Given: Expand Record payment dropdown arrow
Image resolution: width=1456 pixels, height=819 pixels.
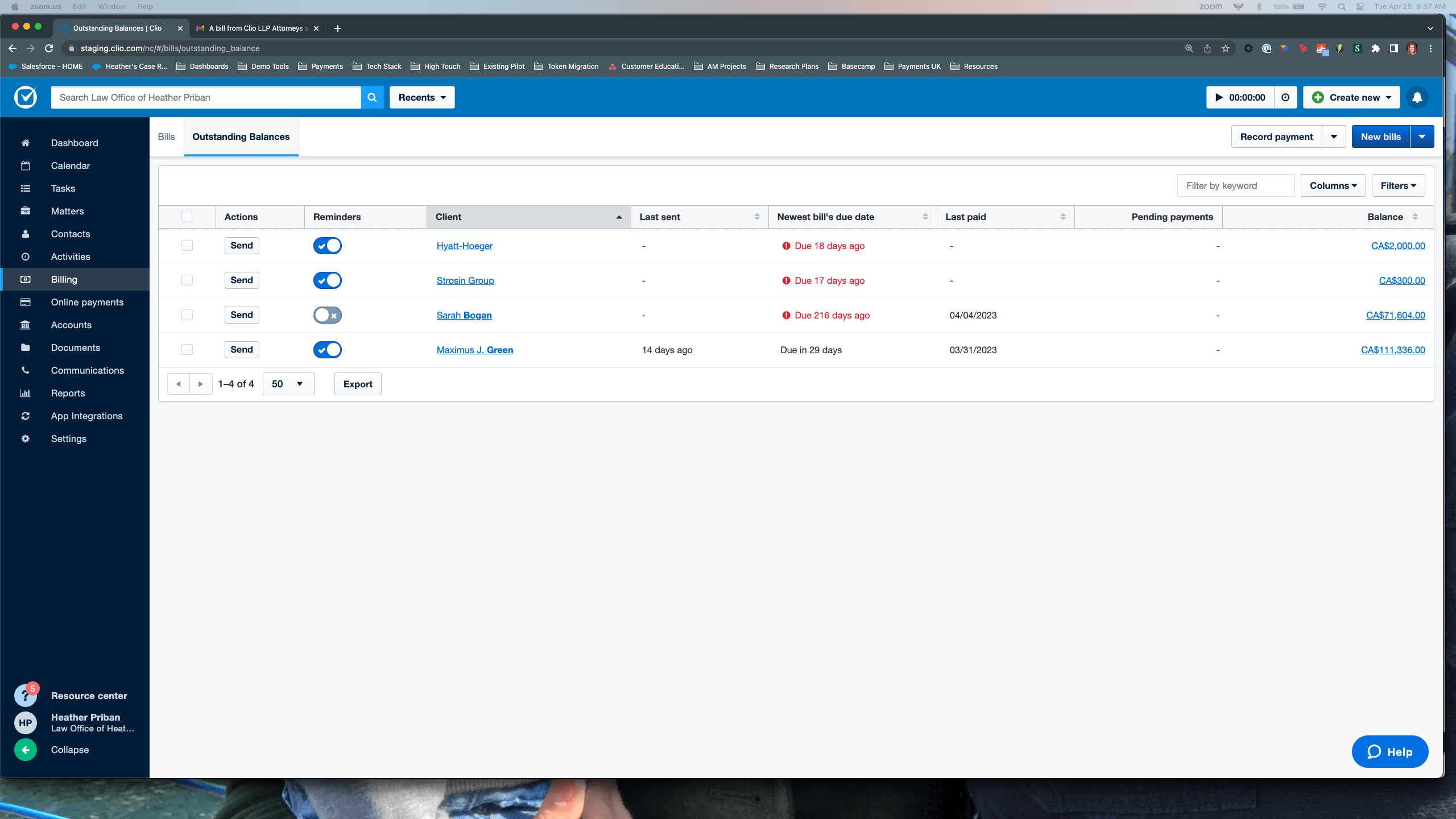Looking at the screenshot, I should (1334, 136).
